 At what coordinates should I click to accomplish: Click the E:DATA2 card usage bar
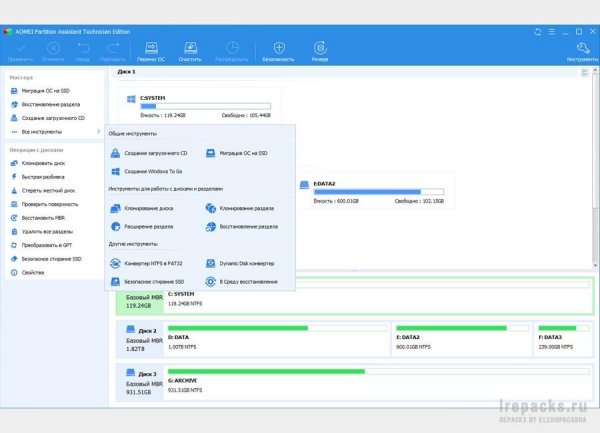(379, 192)
